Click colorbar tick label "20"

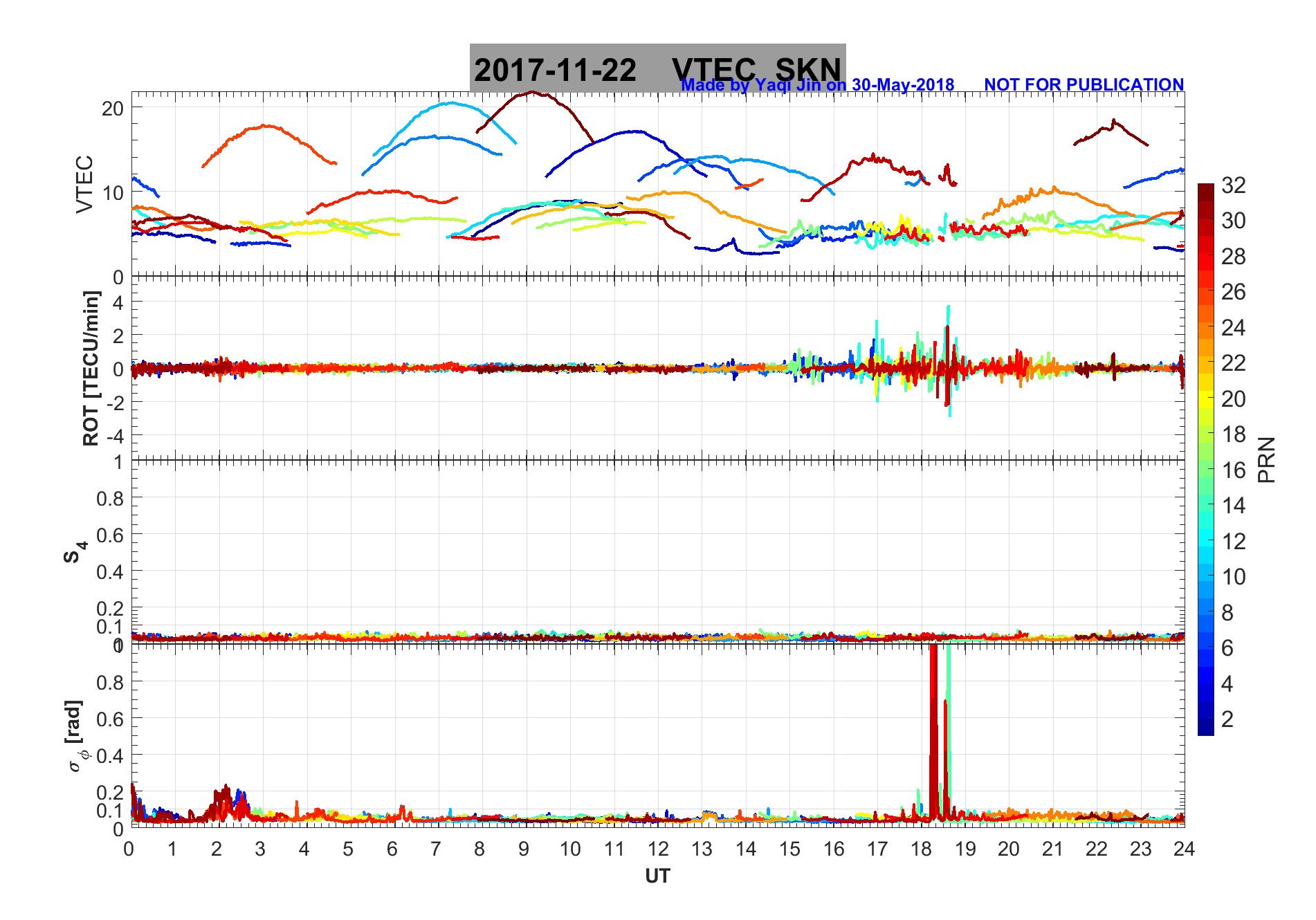coord(1233,399)
